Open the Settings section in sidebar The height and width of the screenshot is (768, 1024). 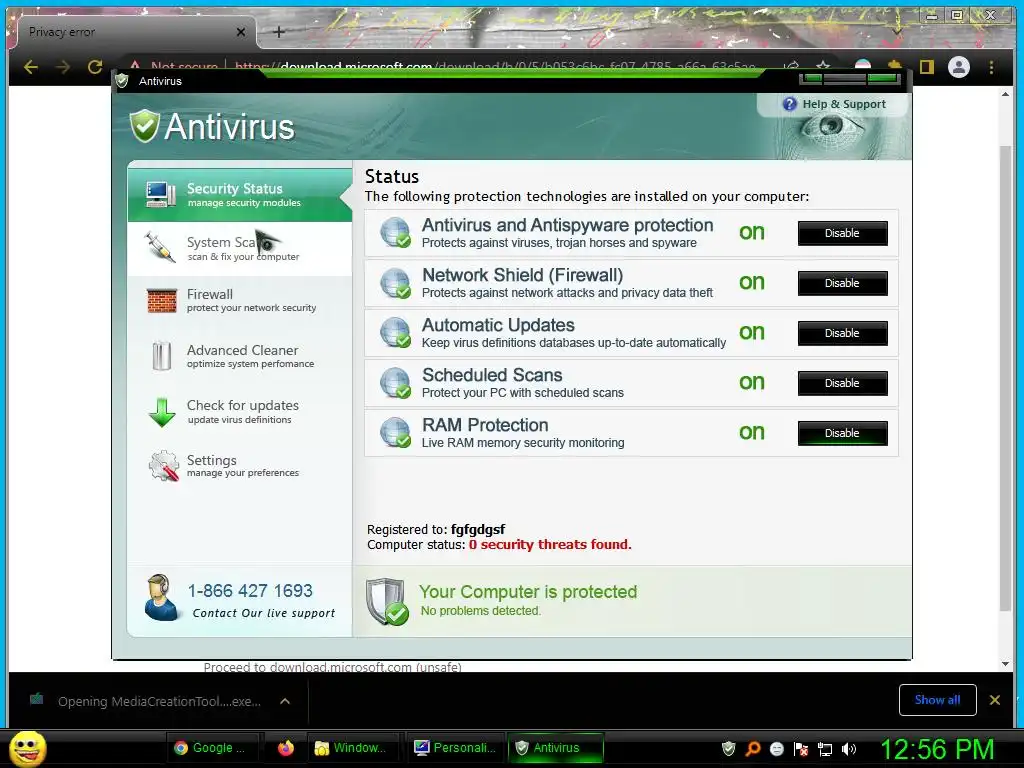(240, 466)
